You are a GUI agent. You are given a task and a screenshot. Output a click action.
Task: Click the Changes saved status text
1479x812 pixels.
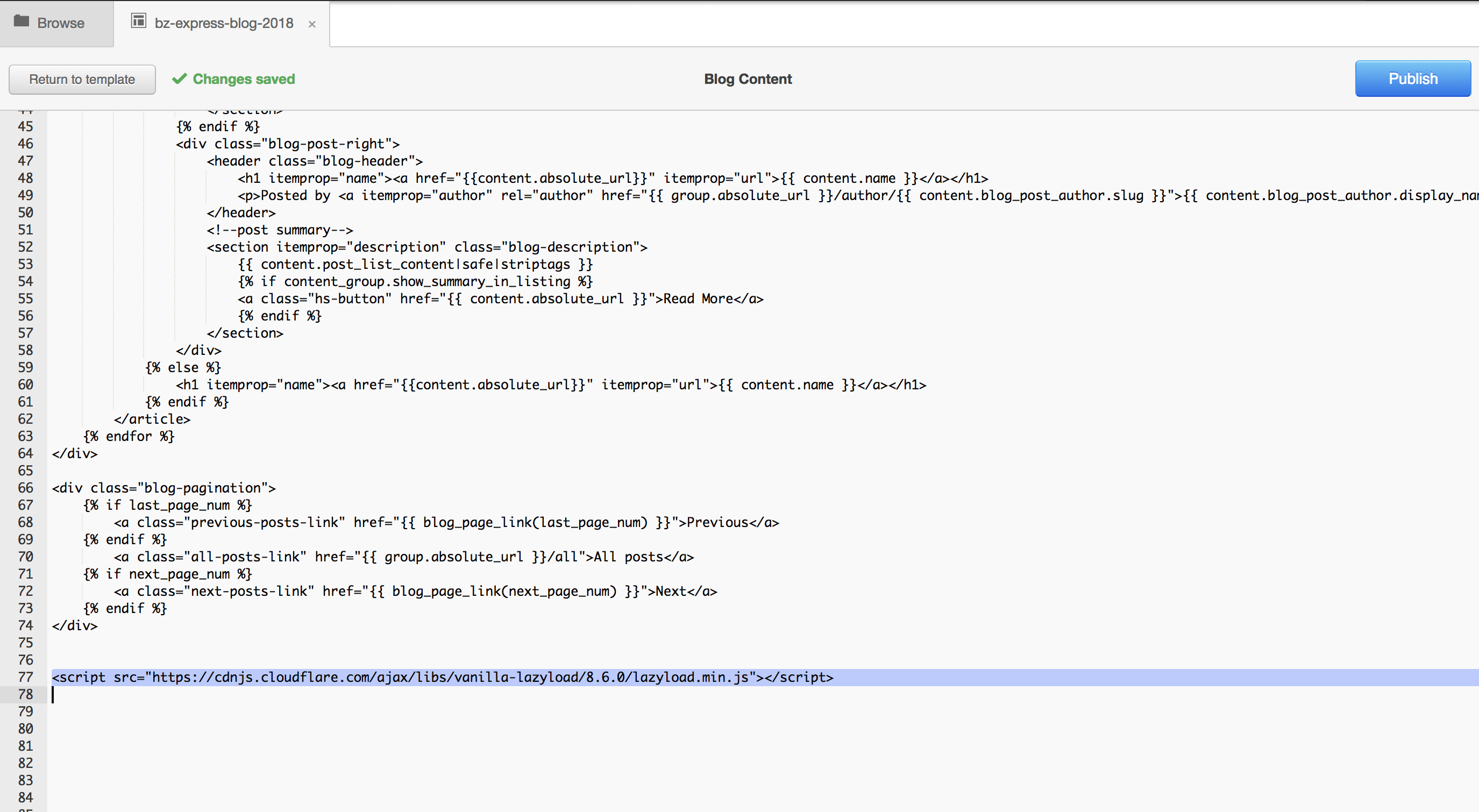click(244, 79)
